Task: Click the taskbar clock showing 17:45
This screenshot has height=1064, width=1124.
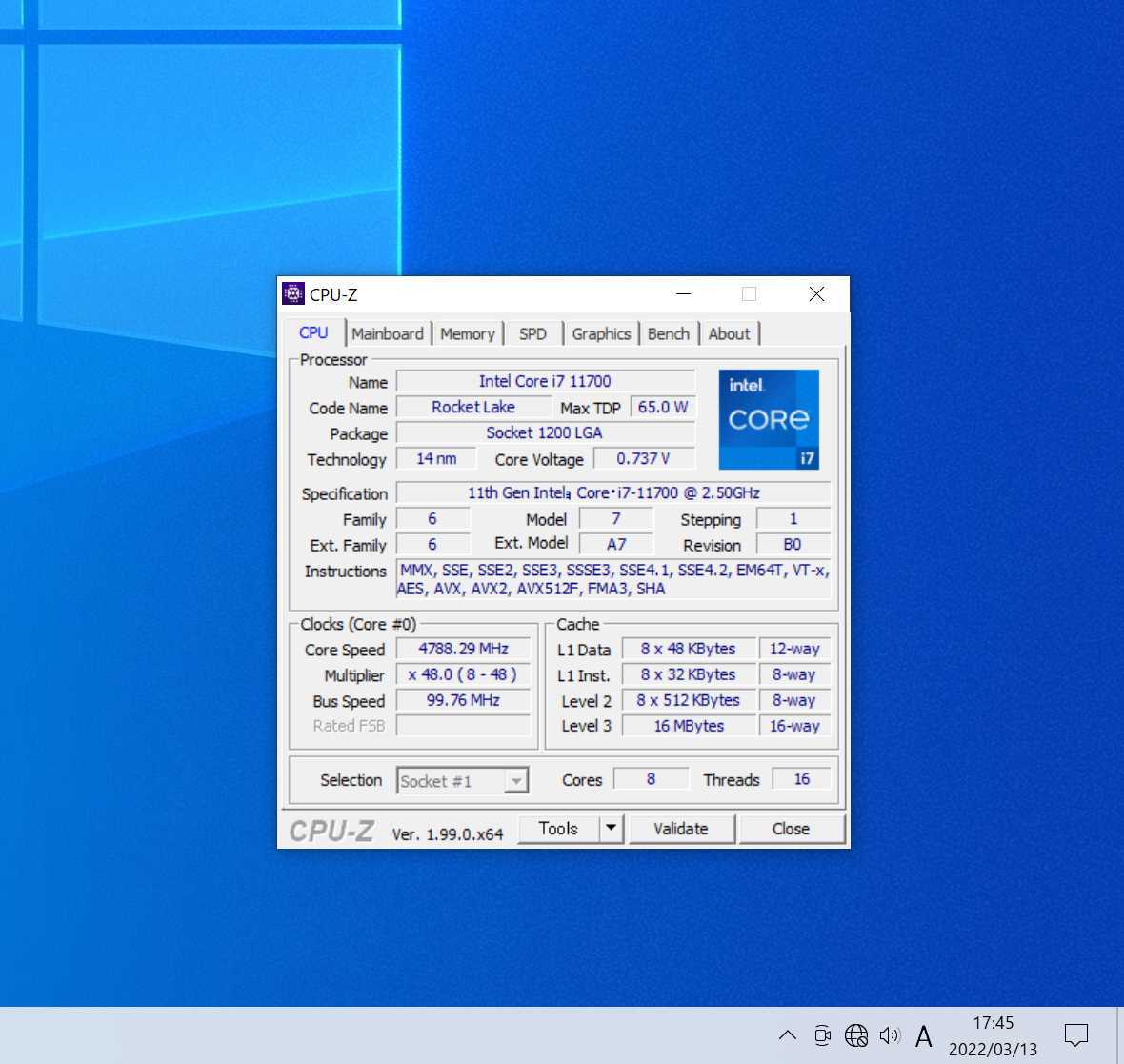Action: pos(993,1022)
